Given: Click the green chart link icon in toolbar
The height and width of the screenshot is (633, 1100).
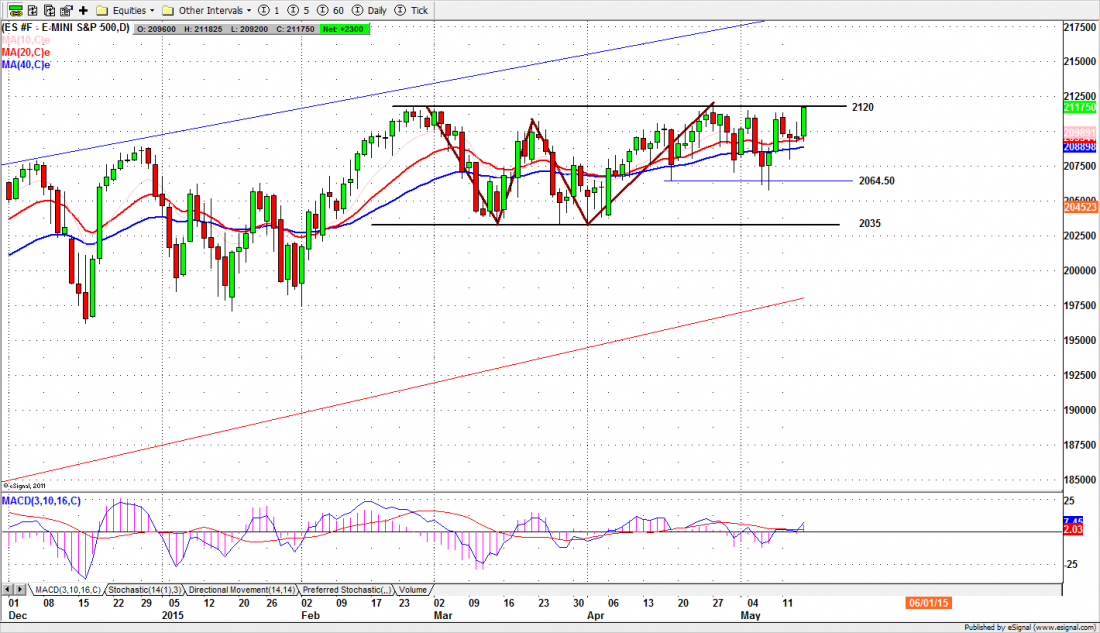Looking at the screenshot, I should (13, 10).
